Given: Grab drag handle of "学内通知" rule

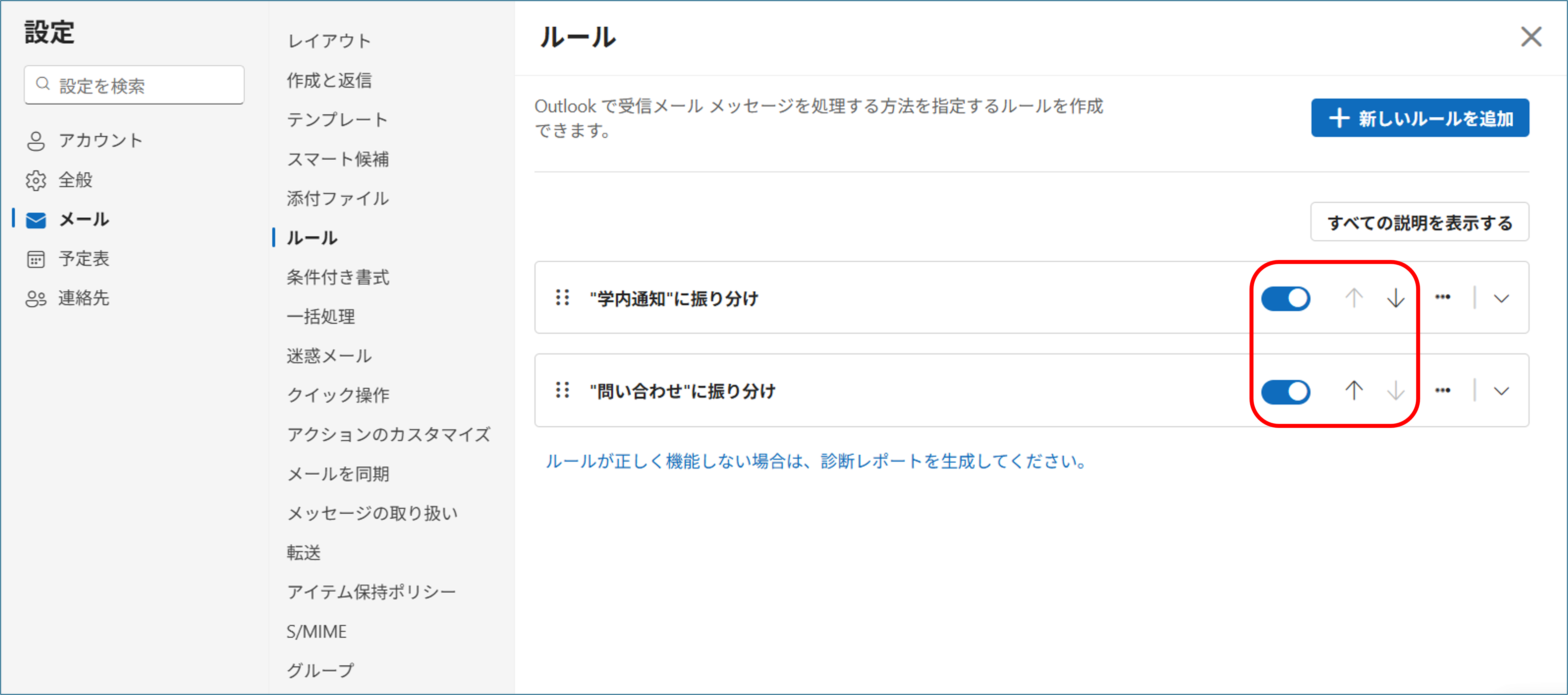Looking at the screenshot, I should [x=562, y=297].
